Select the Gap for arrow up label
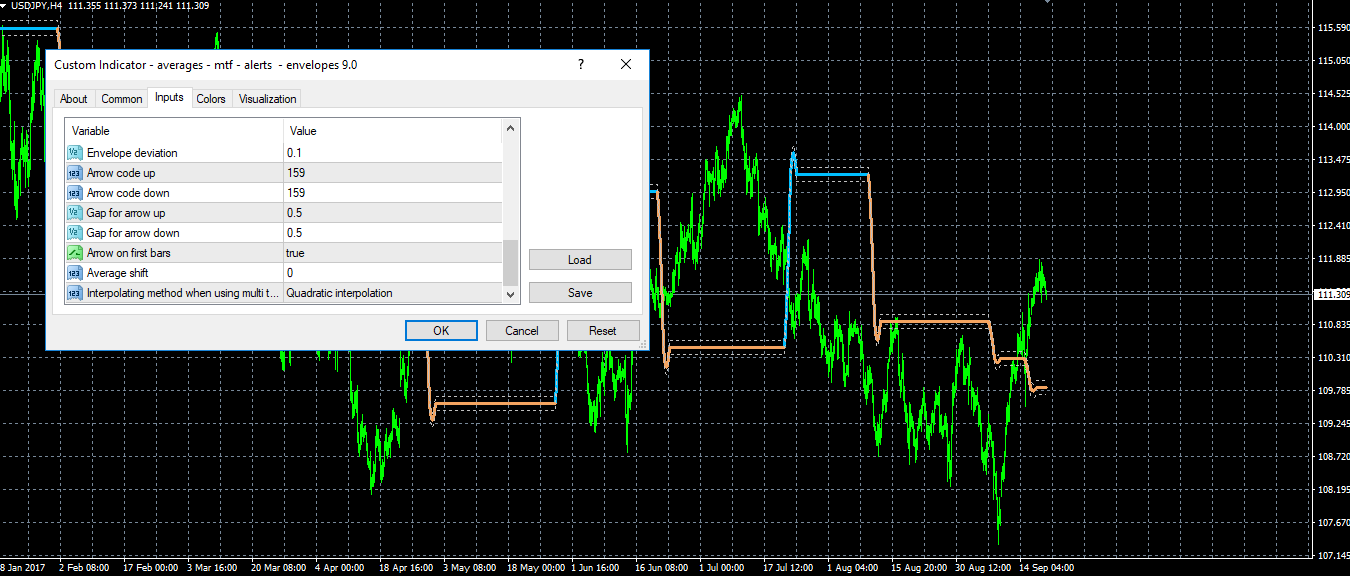Screen dimensions: 1350x576 [x=126, y=213]
